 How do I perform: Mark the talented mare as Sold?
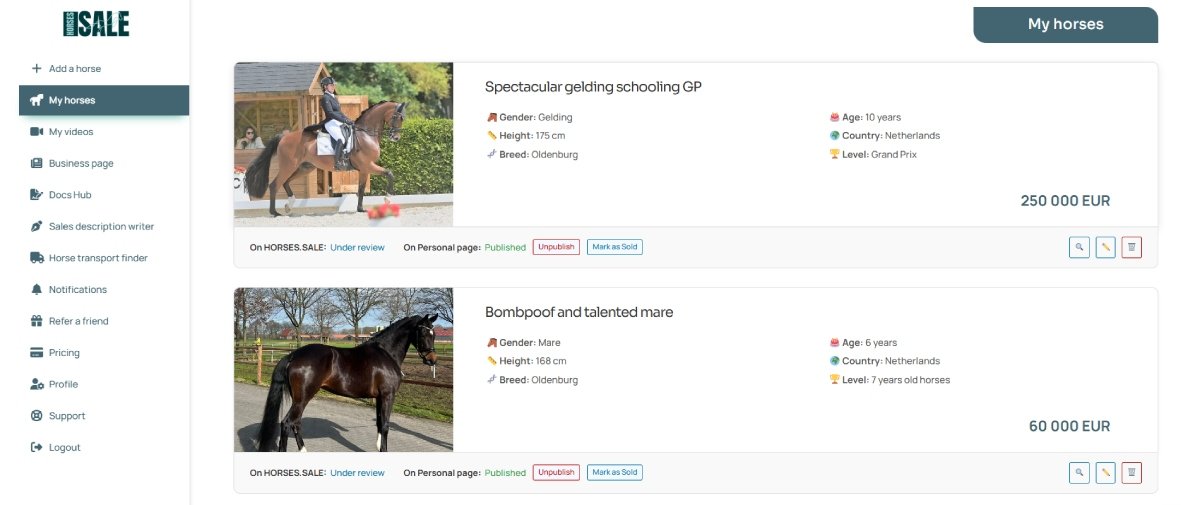tap(614, 473)
